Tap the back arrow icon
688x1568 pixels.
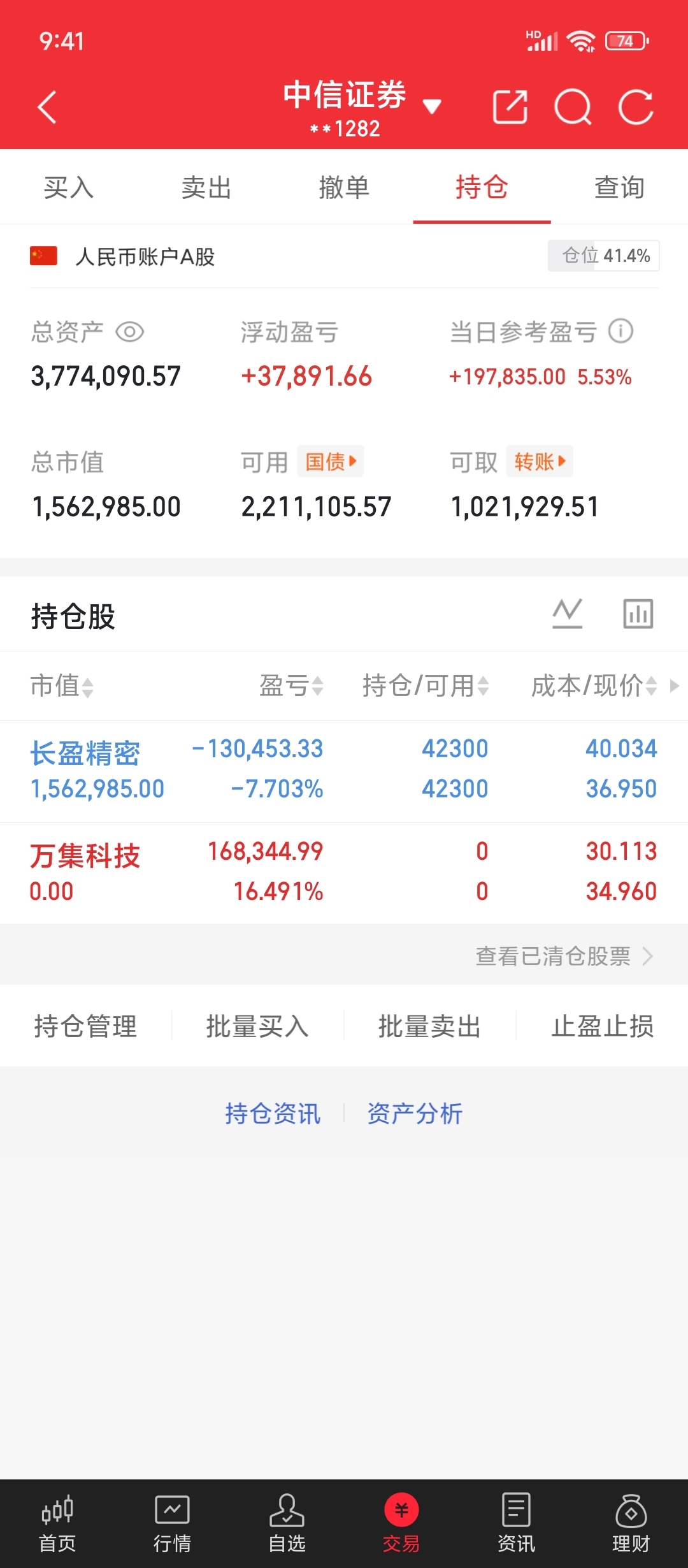(47, 107)
